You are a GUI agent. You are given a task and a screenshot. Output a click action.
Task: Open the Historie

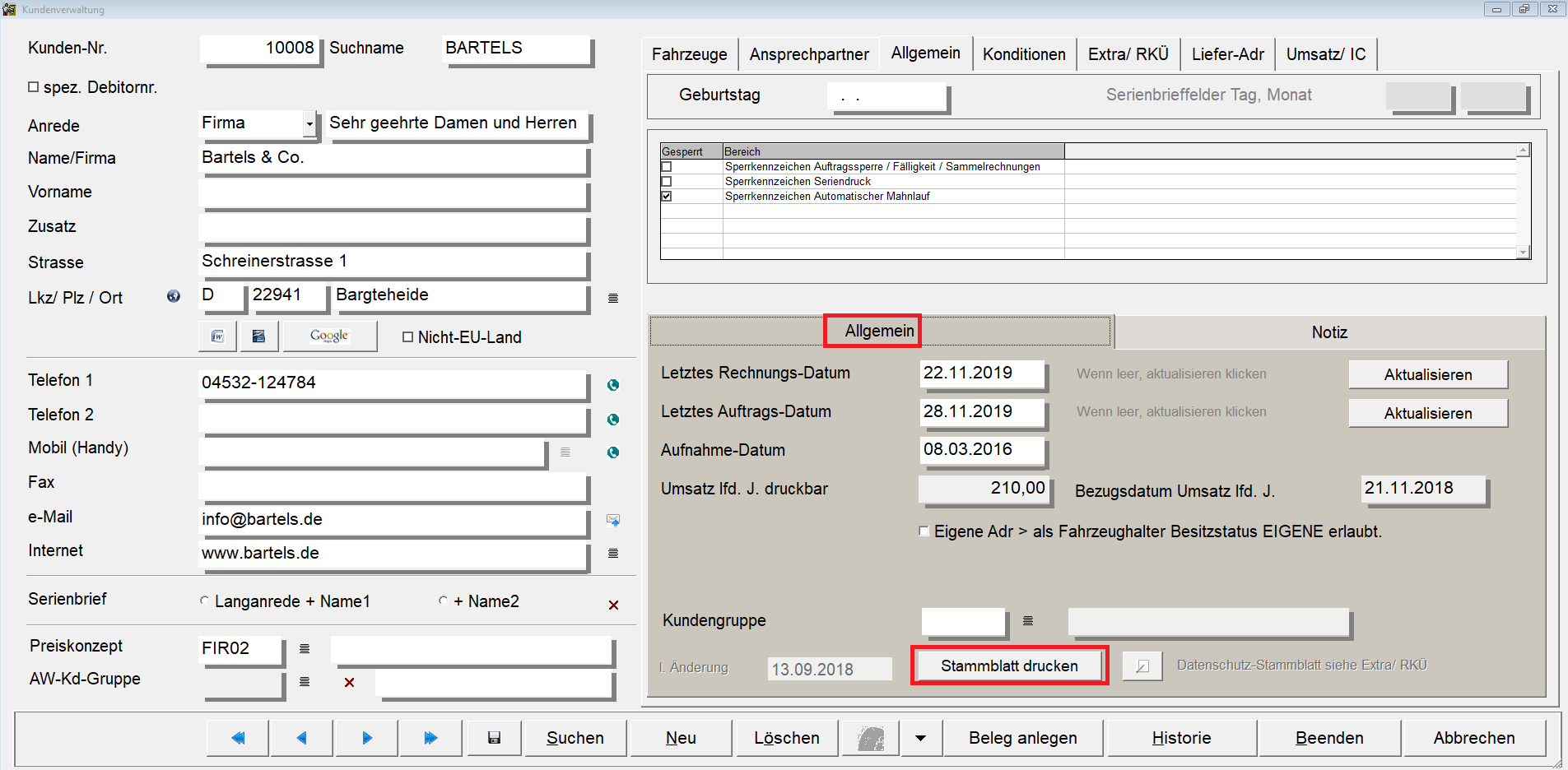[x=1181, y=738]
